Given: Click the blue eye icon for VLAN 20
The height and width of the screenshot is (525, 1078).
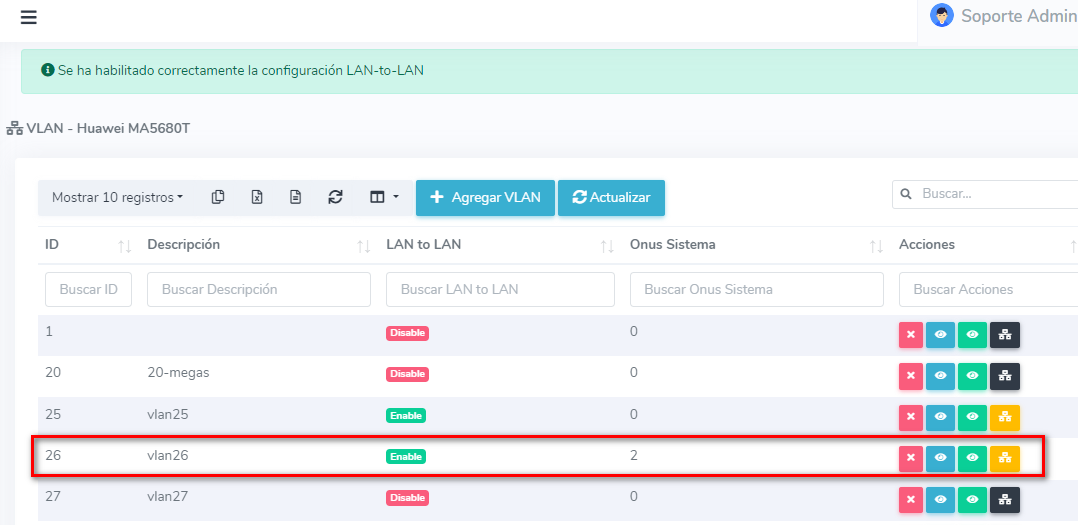Looking at the screenshot, I should (941, 376).
